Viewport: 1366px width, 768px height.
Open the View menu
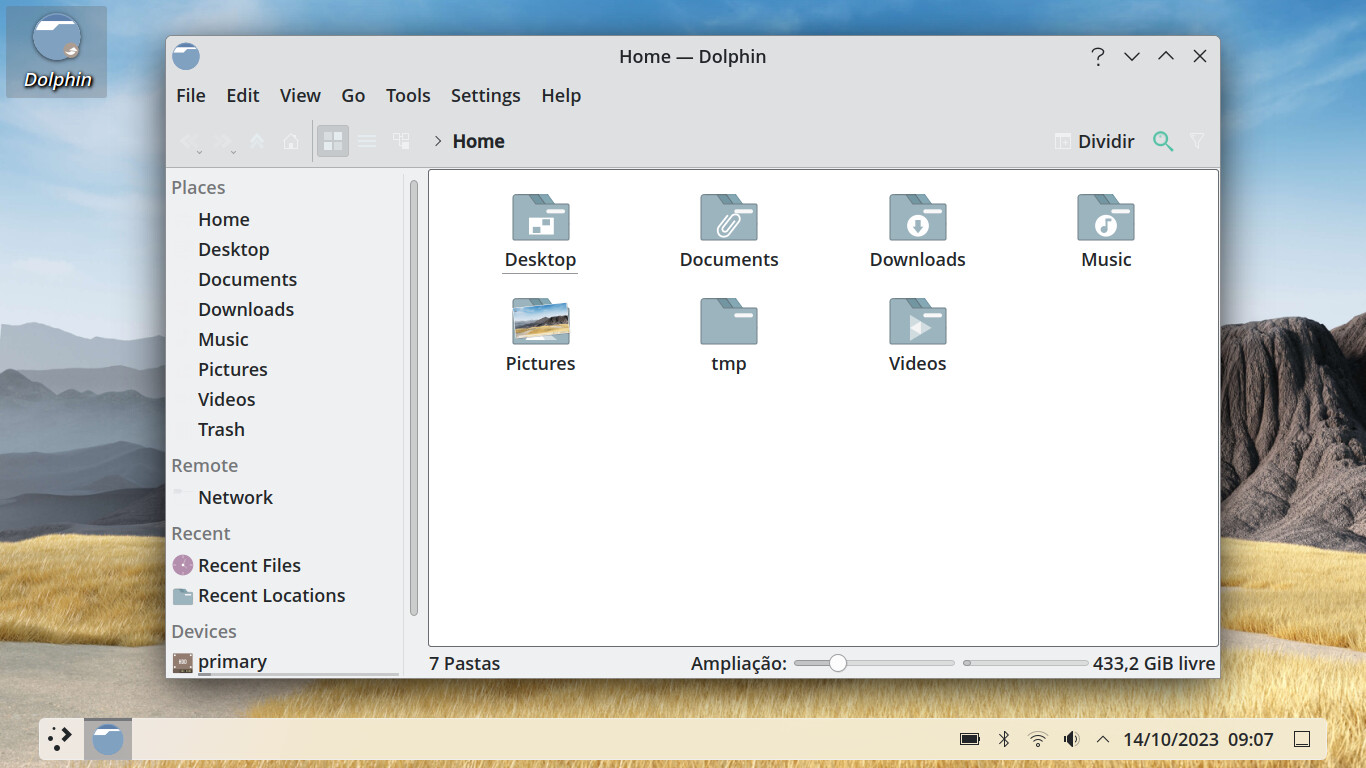(x=300, y=95)
